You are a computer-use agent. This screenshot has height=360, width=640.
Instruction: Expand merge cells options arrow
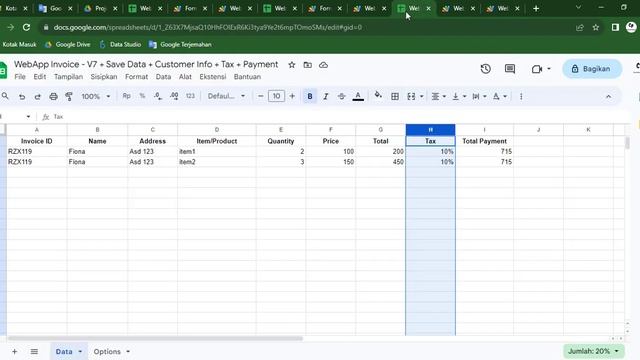tap(422, 97)
